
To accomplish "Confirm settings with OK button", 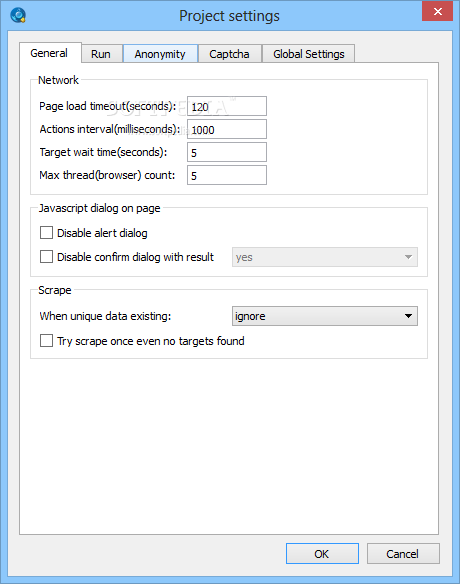I will click(x=322, y=554).
